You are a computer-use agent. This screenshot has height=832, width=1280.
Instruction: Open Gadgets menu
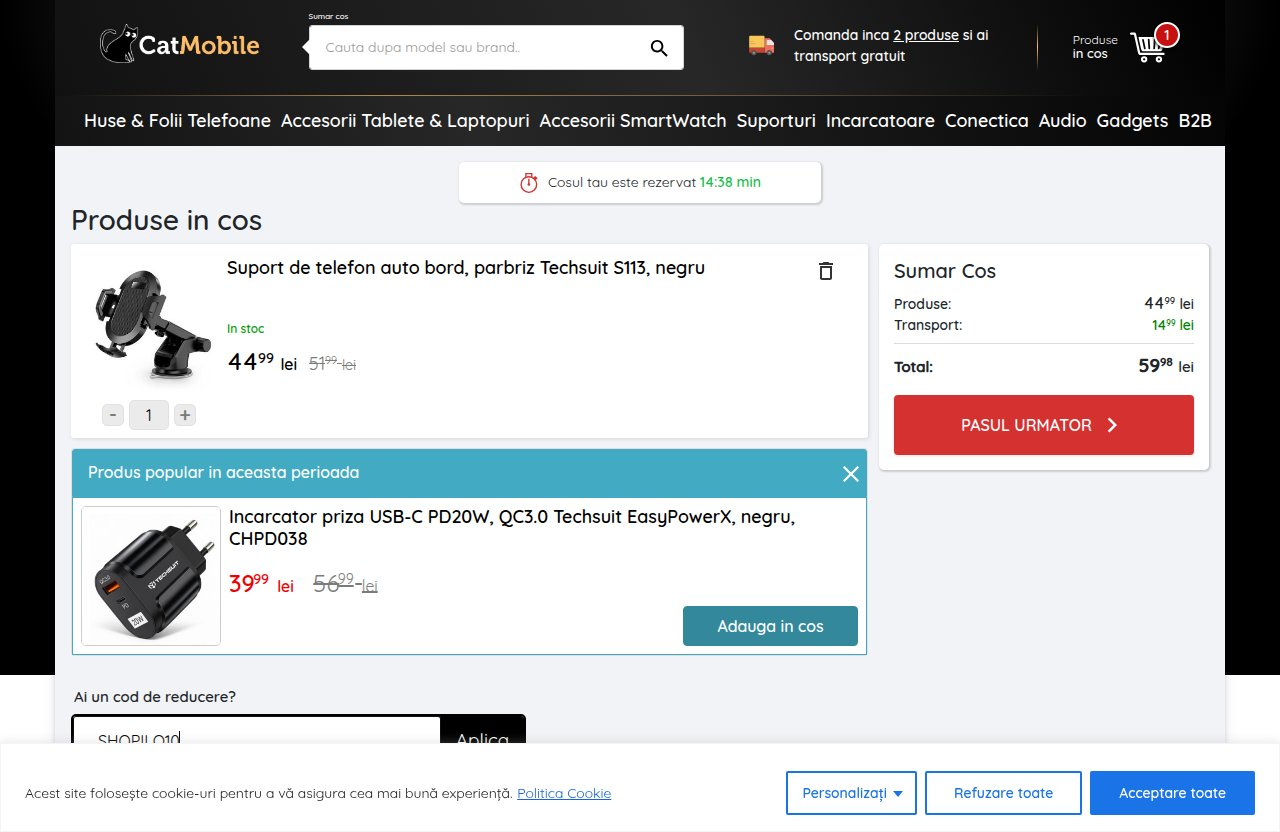pos(1132,121)
